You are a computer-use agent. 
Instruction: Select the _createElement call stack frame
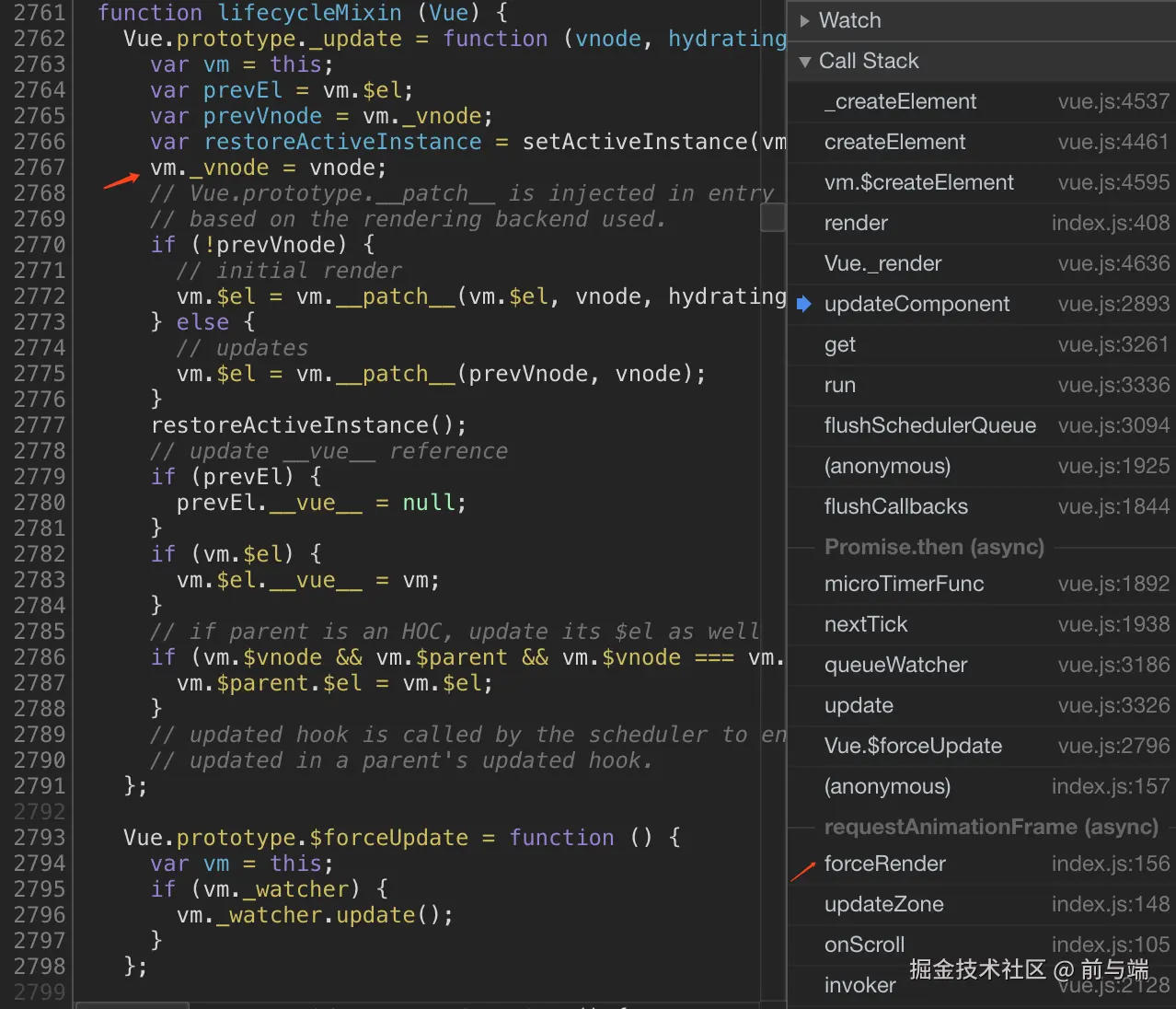(x=982, y=101)
